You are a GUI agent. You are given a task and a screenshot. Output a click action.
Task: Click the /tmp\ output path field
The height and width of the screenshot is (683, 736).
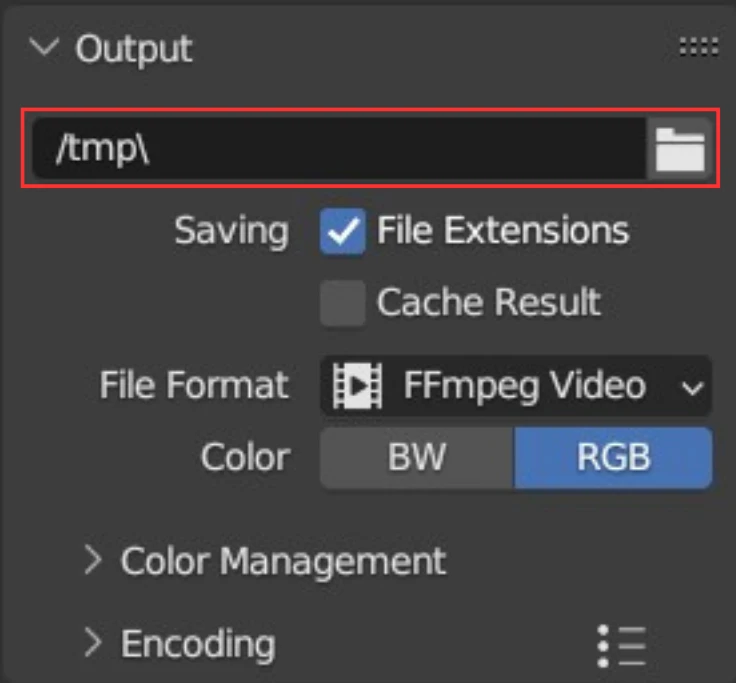pos(339,149)
